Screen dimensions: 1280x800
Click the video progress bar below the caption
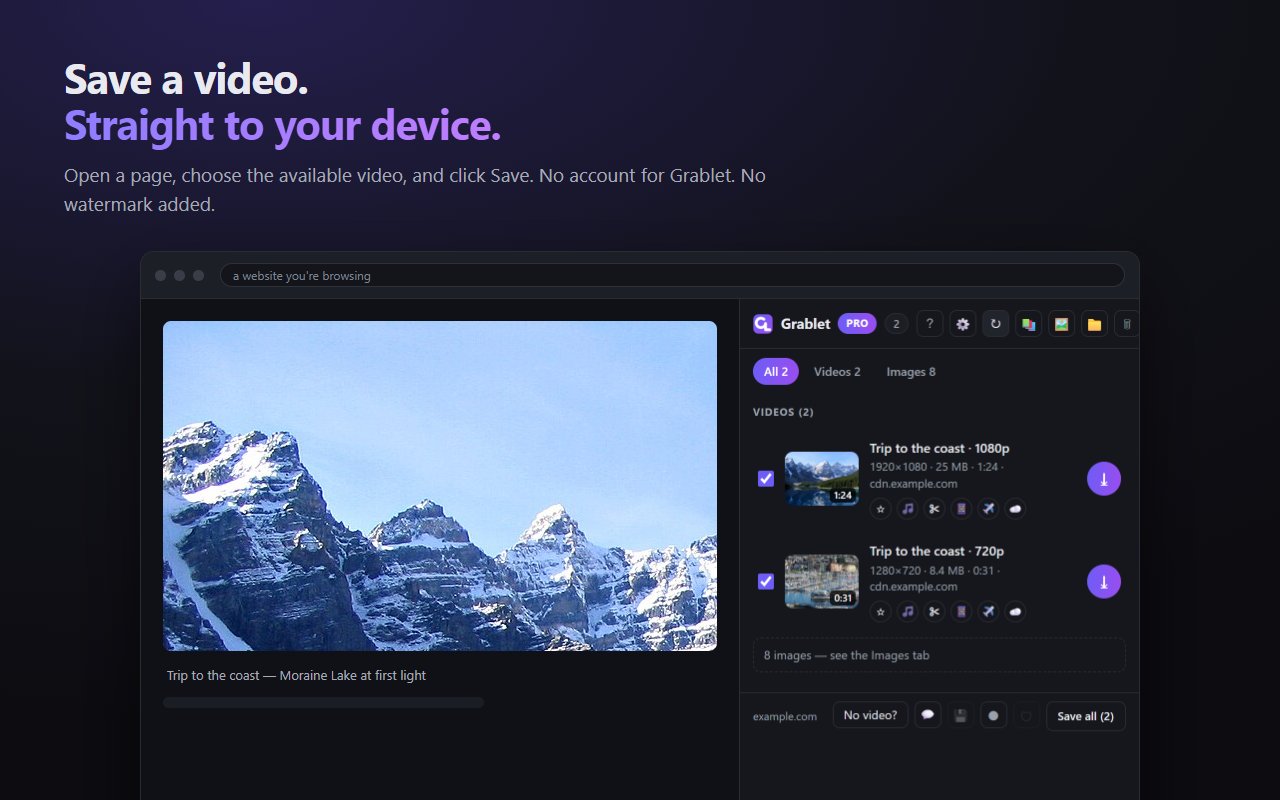(324, 702)
